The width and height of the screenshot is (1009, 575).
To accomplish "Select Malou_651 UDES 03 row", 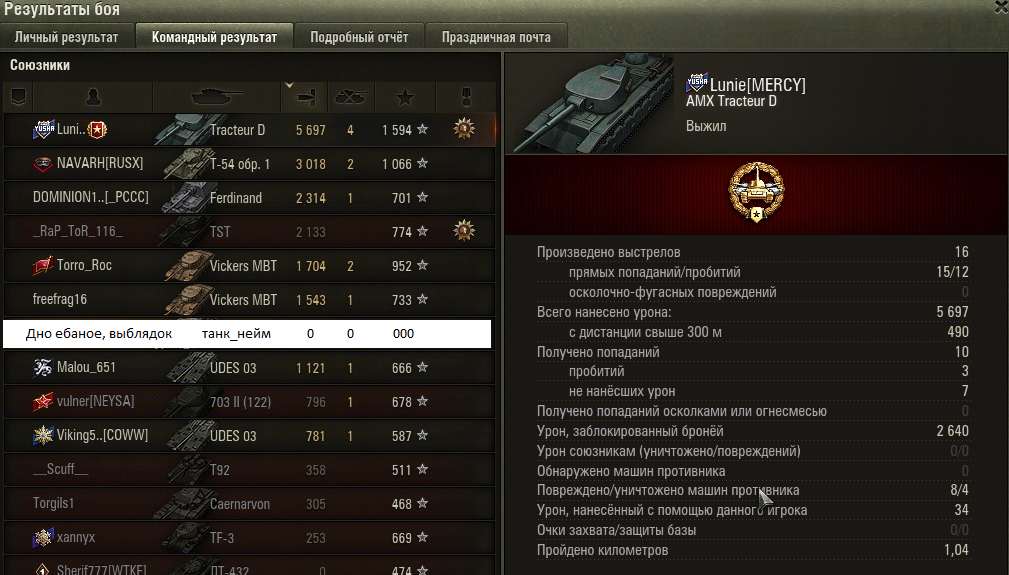I will (250, 367).
